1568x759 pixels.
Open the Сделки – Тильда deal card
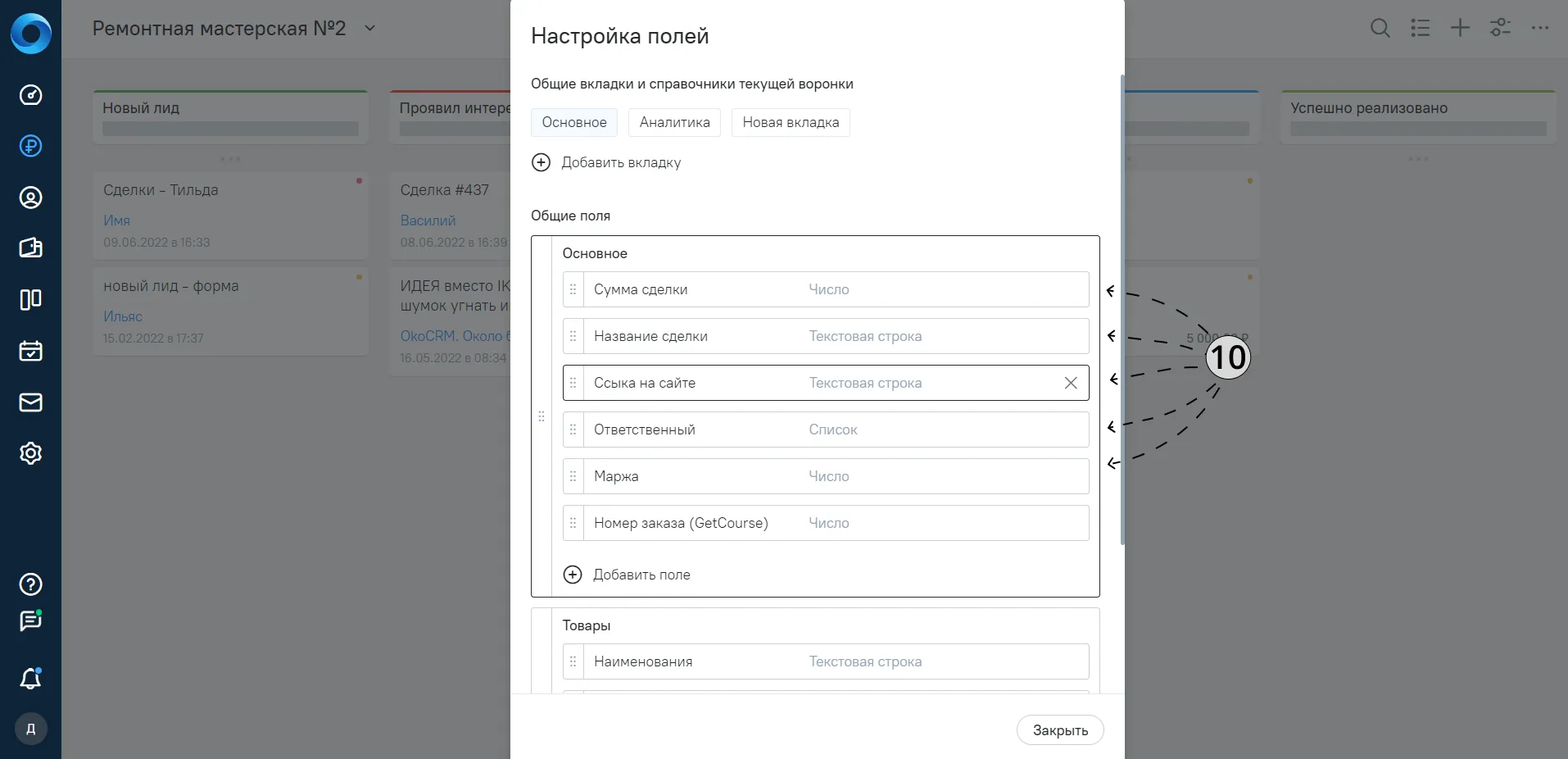[230, 216]
